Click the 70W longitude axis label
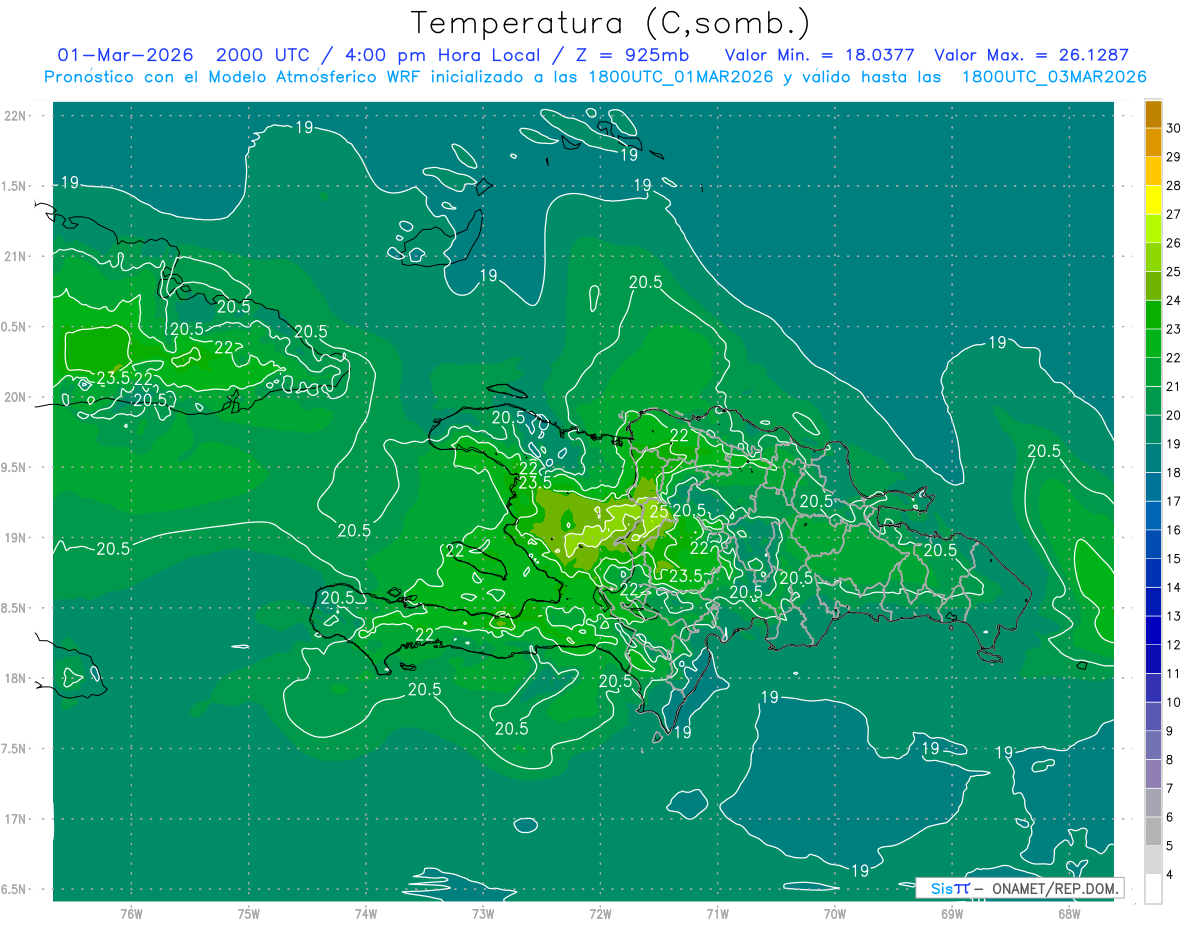This screenshot has width=1200, height=927. coord(835,912)
